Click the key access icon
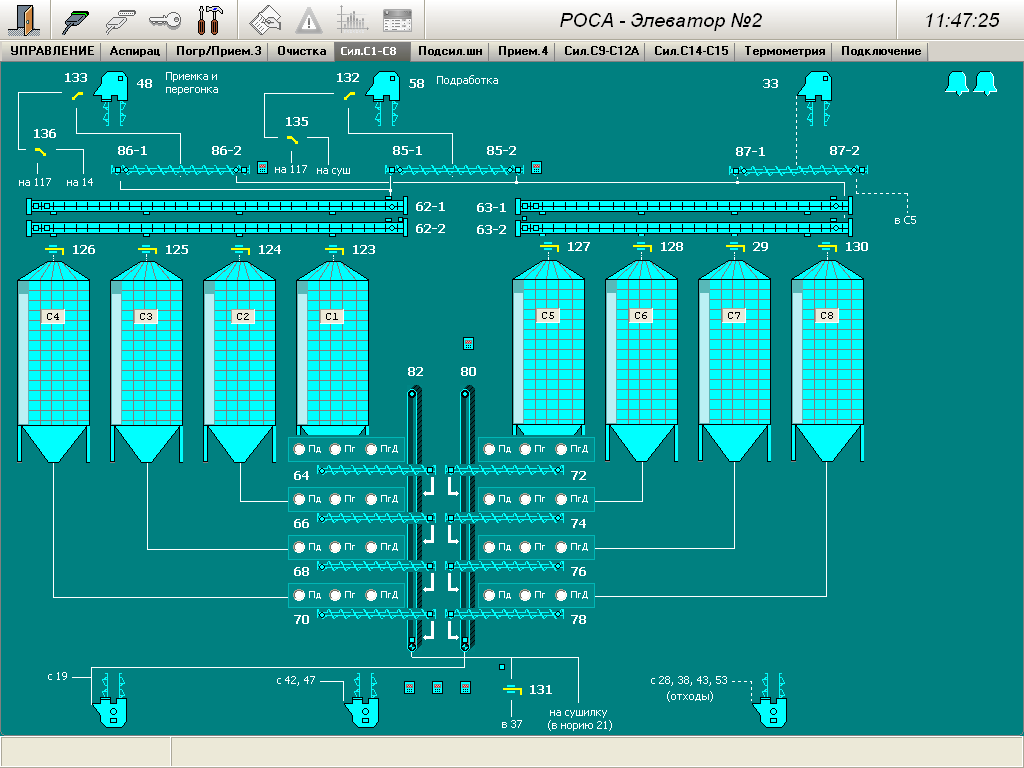1024x768 pixels. point(164,20)
